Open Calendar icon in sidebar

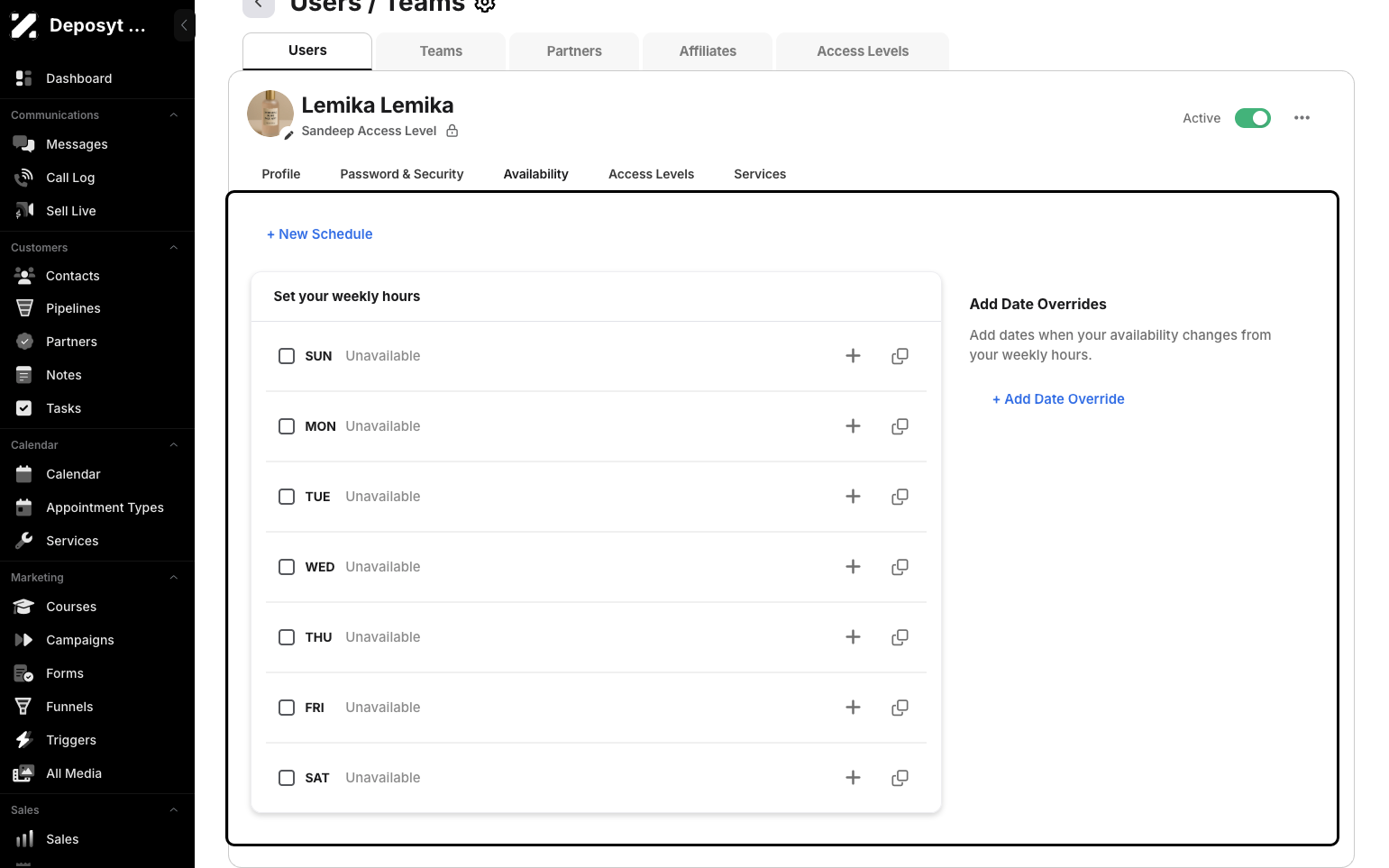tap(24, 474)
